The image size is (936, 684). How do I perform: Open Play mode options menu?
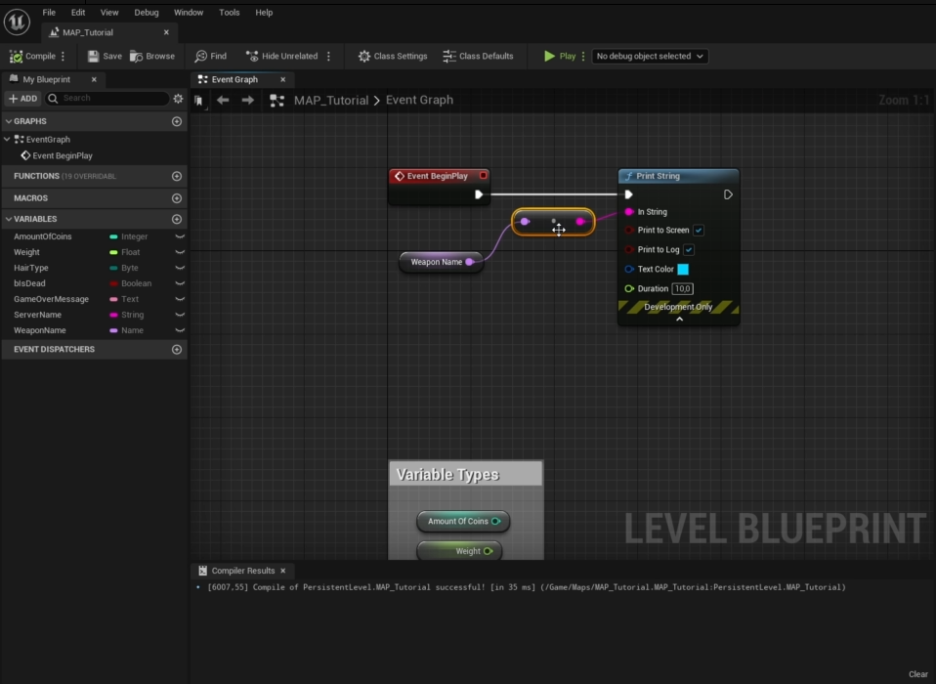583,56
